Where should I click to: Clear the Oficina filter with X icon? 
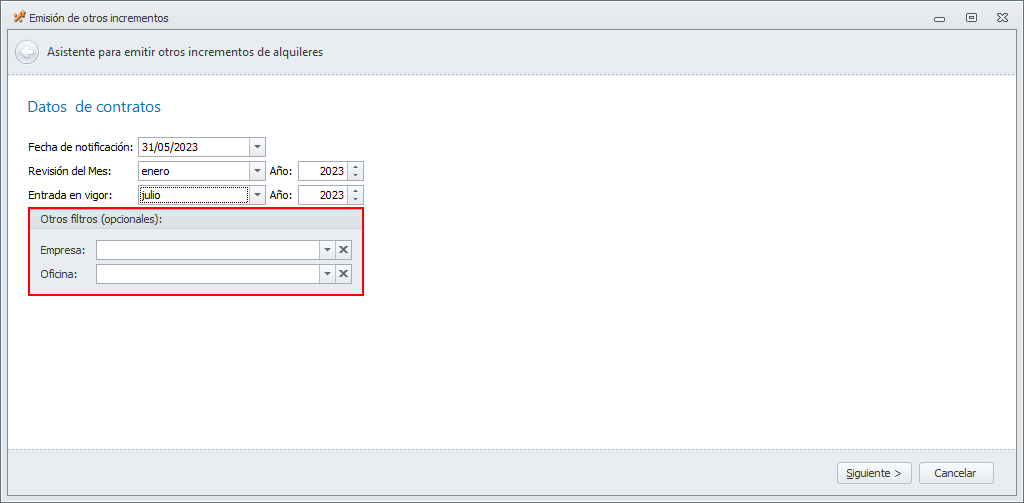[x=344, y=274]
